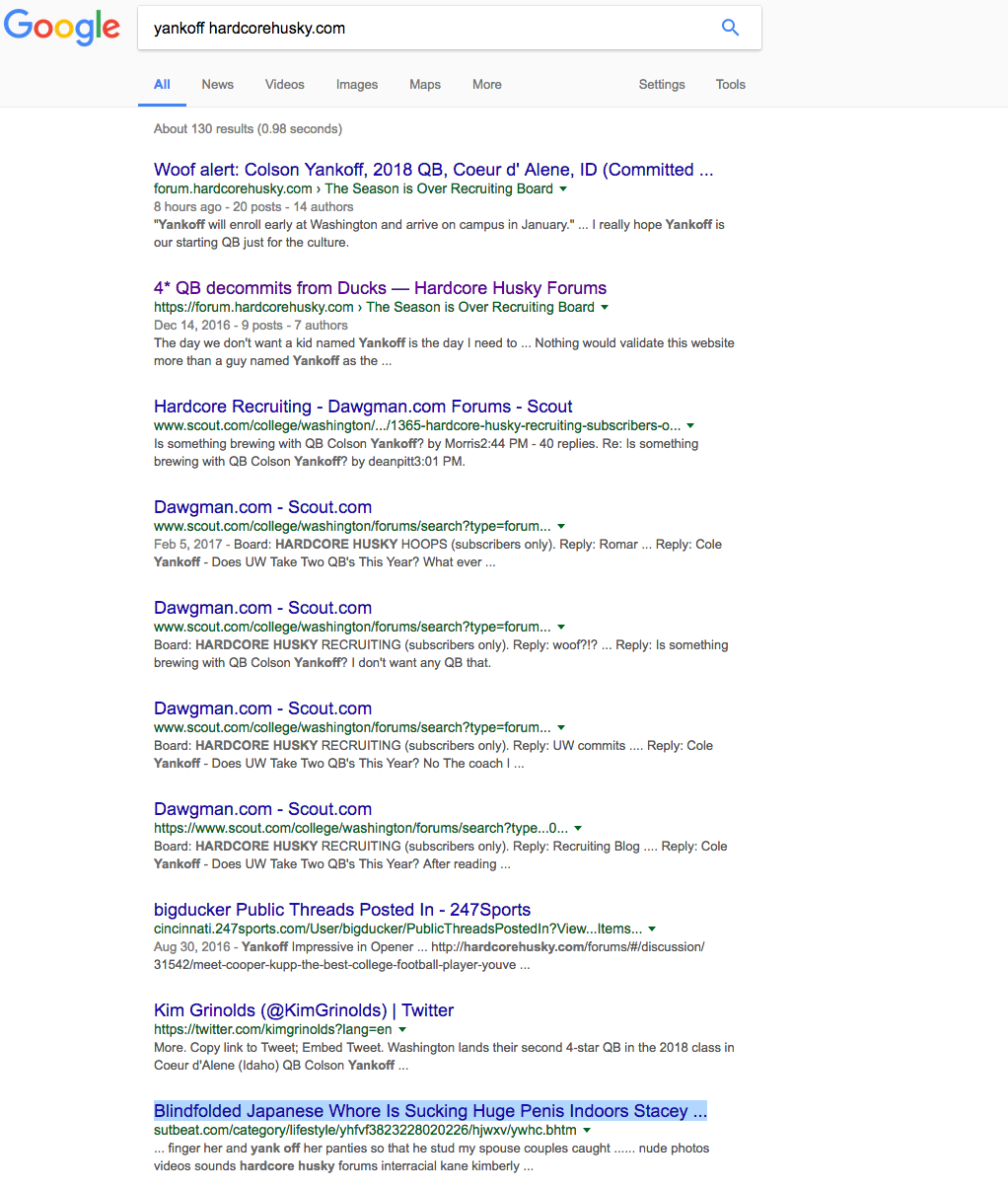The height and width of the screenshot is (1190, 1008).
Task: Expand dropdown arrow beside twitter.com/kimgrinolds URL
Action: 402,1029
